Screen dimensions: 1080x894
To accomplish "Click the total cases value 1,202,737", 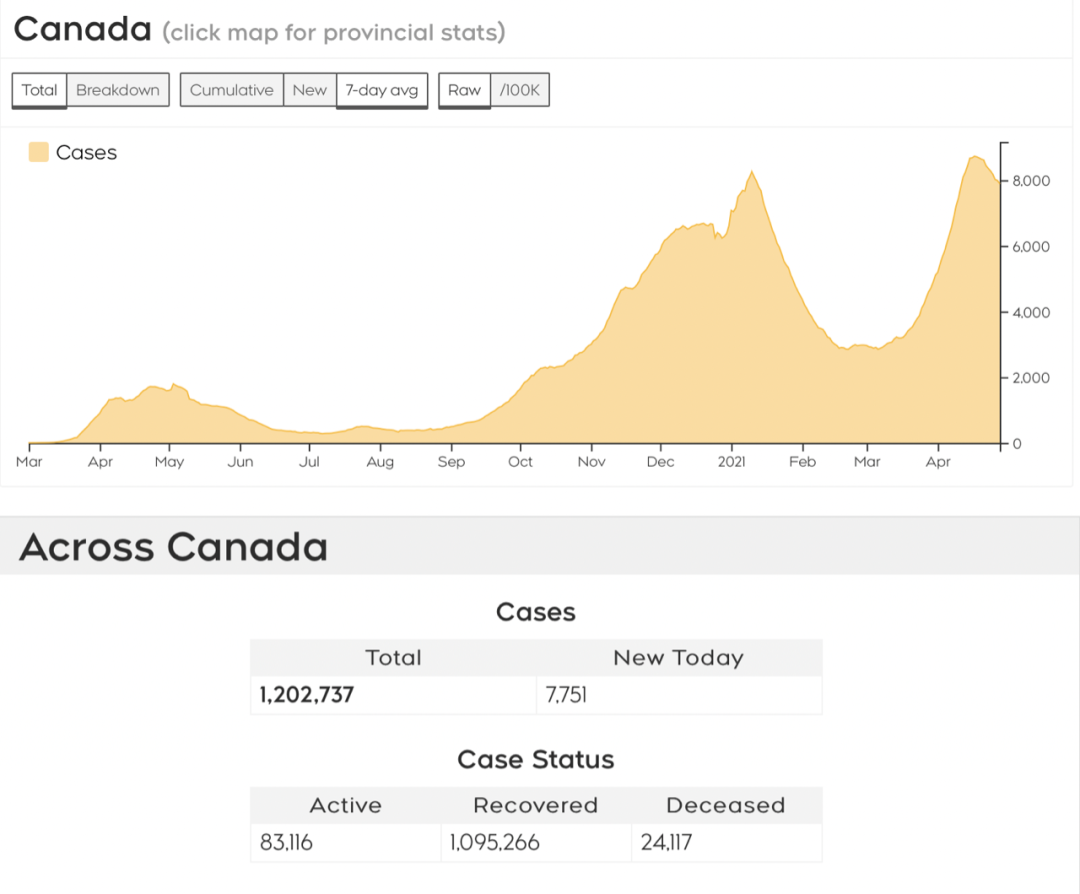I will tap(307, 694).
